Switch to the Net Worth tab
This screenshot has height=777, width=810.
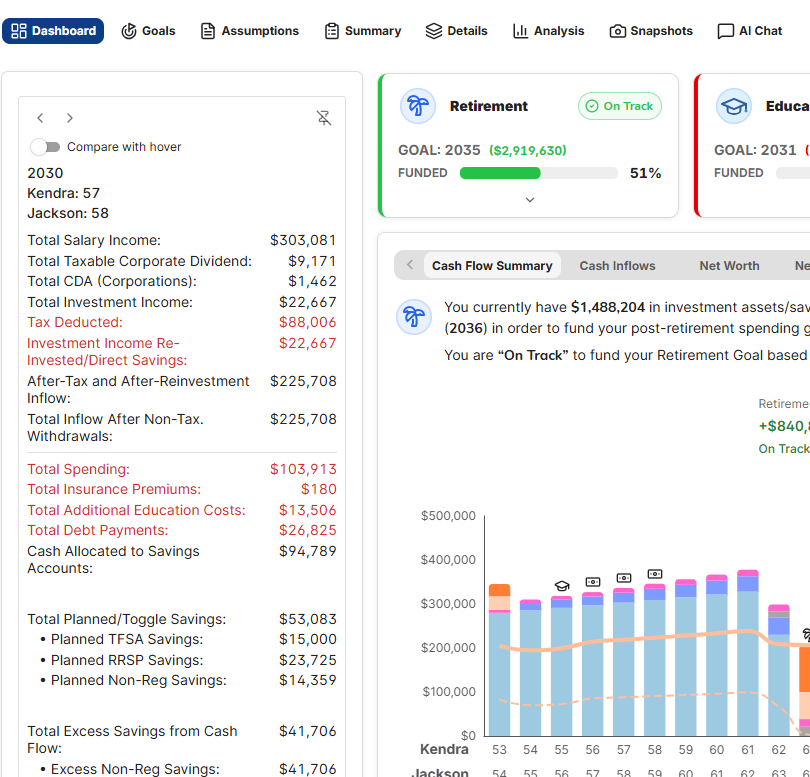(729, 266)
